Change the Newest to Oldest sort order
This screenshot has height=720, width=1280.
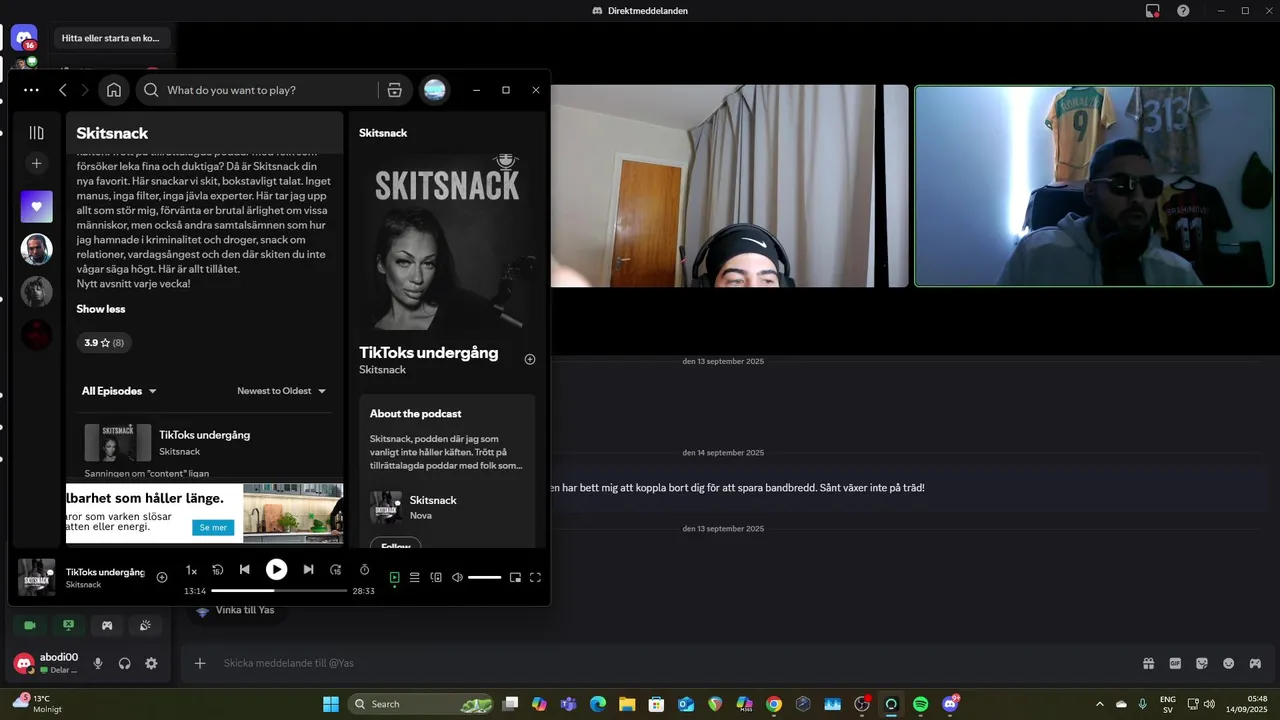(x=282, y=391)
